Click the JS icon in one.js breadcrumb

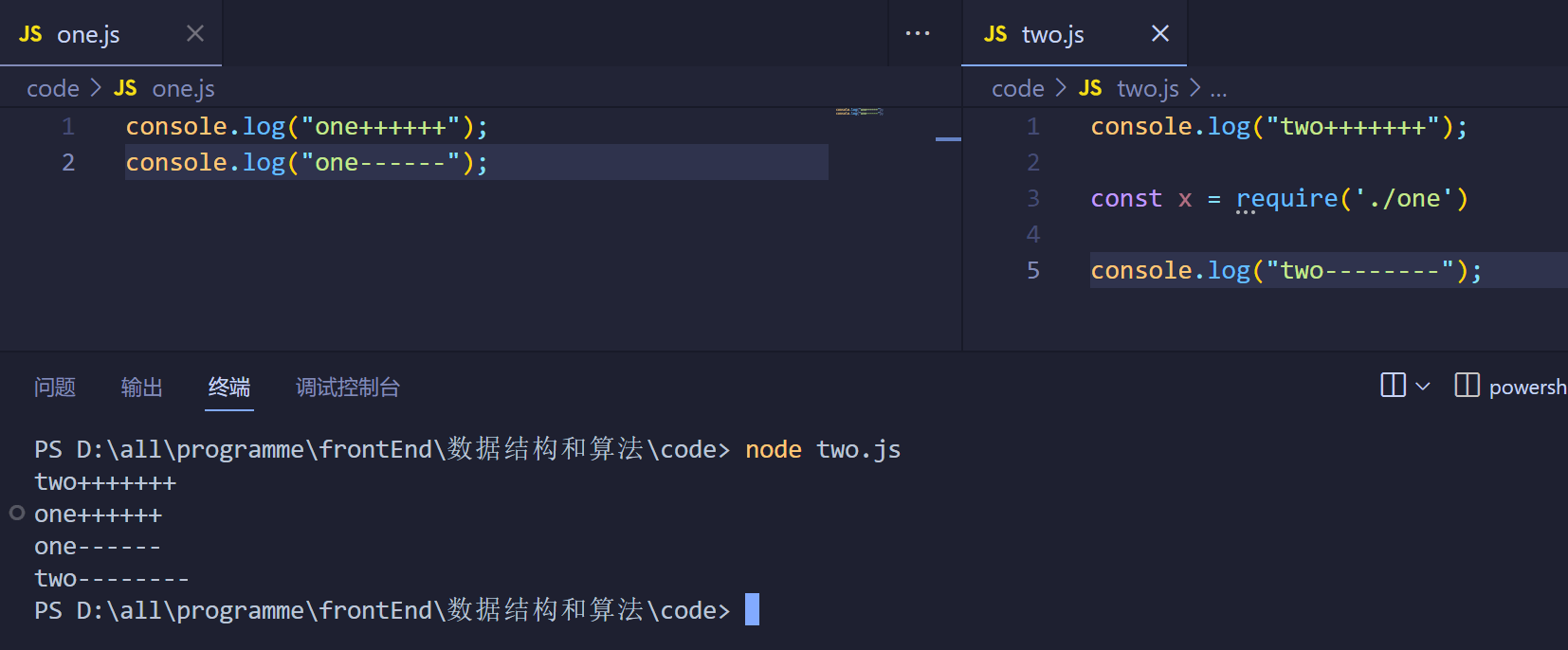click(x=125, y=88)
